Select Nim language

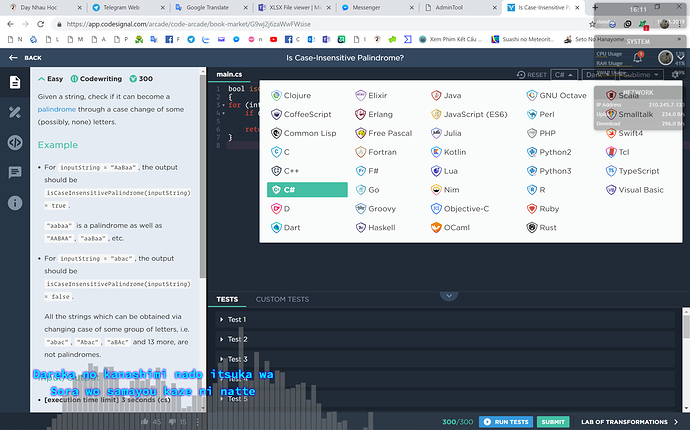[x=445, y=190]
